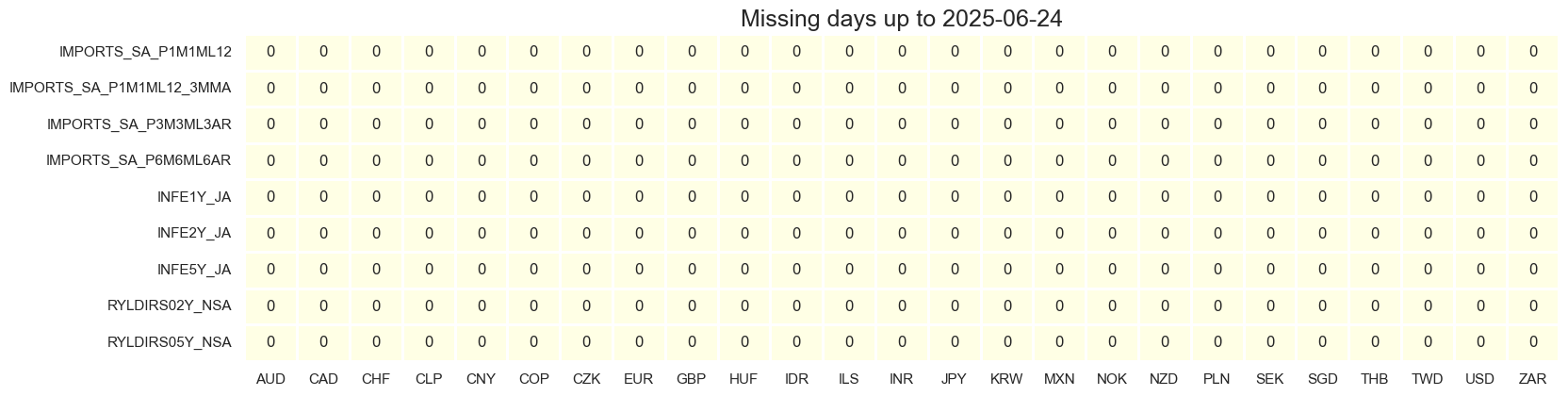Image resolution: width=1568 pixels, height=396 pixels.
Task: Click the IMPORTS_SA_P3M3ML3AR cell under MXN
Action: (x=1059, y=124)
